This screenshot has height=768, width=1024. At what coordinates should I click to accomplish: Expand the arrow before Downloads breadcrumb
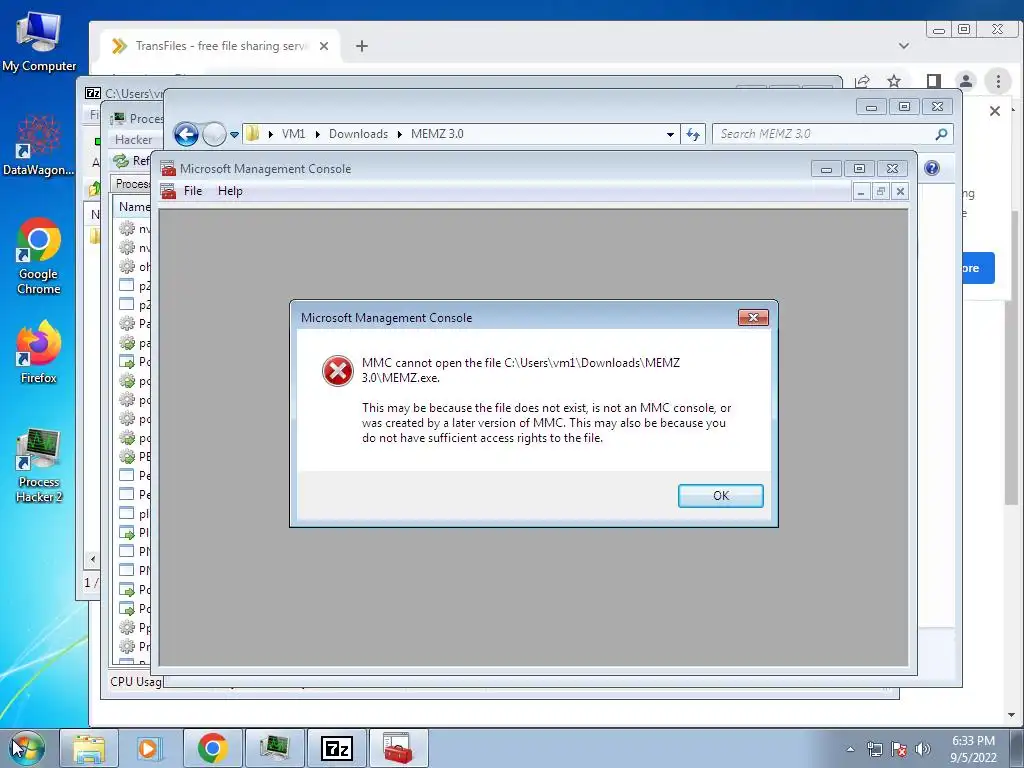coord(317,134)
